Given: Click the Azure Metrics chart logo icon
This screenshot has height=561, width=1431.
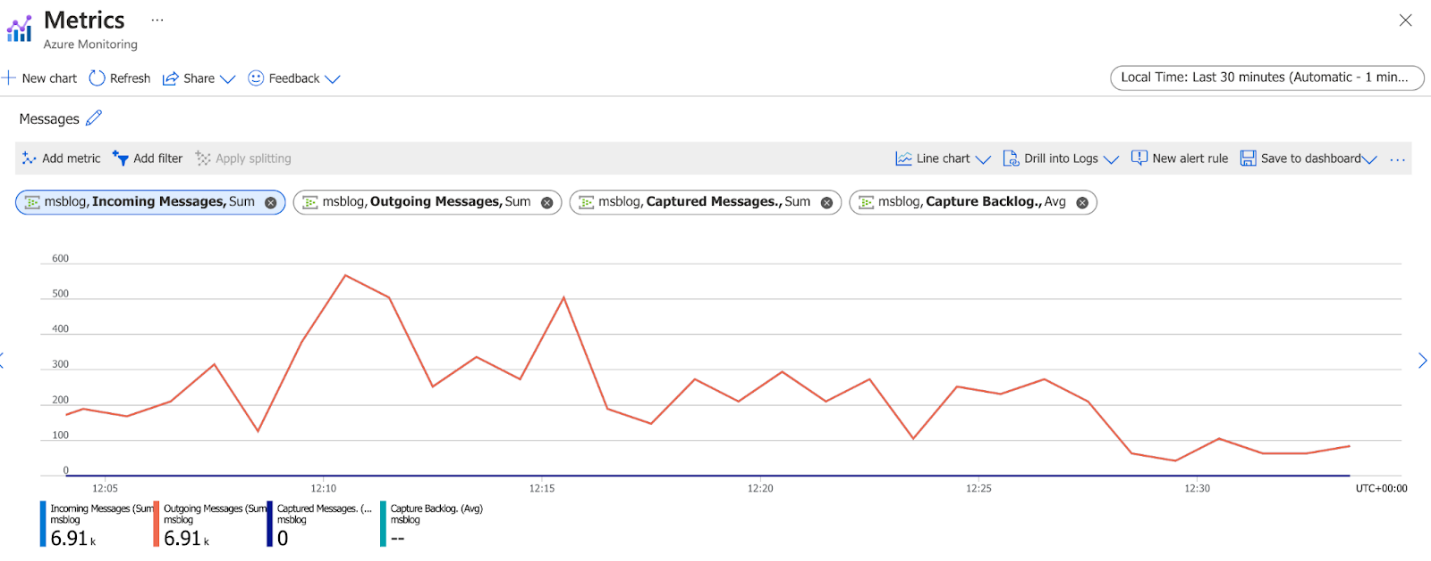Looking at the screenshot, I should pyautogui.click(x=19, y=28).
